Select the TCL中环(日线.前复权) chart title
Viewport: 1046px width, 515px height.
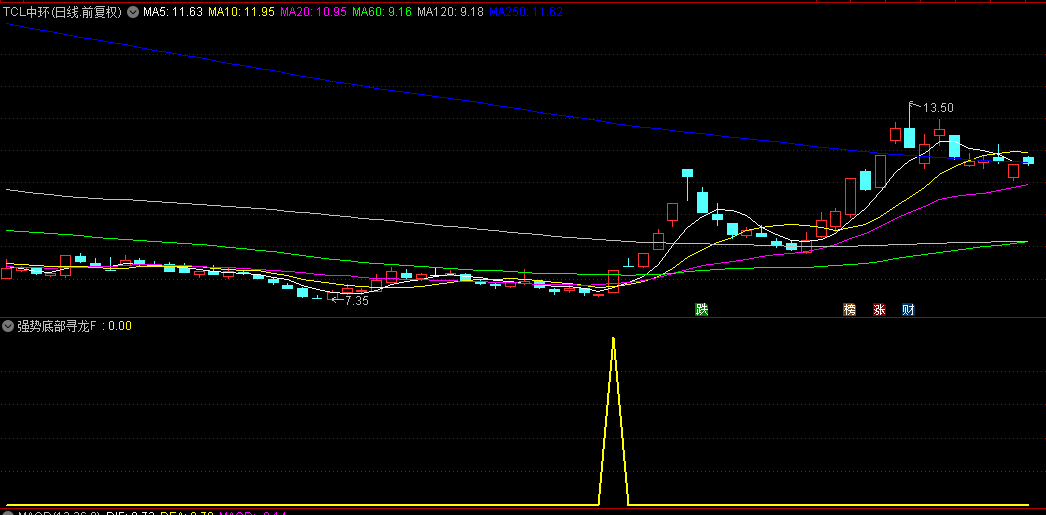(63, 11)
